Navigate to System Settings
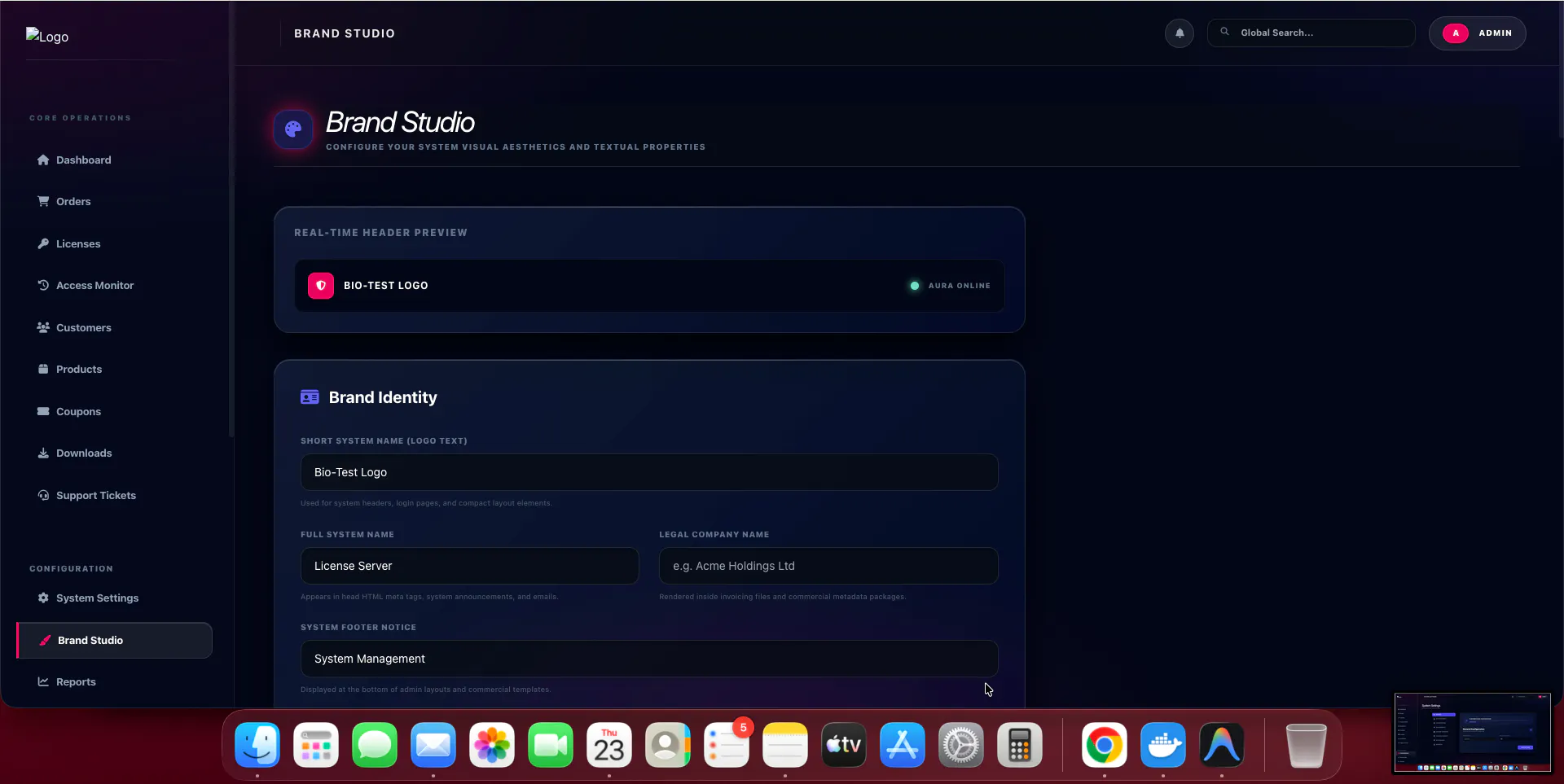The width and height of the screenshot is (1564, 784). click(x=114, y=598)
